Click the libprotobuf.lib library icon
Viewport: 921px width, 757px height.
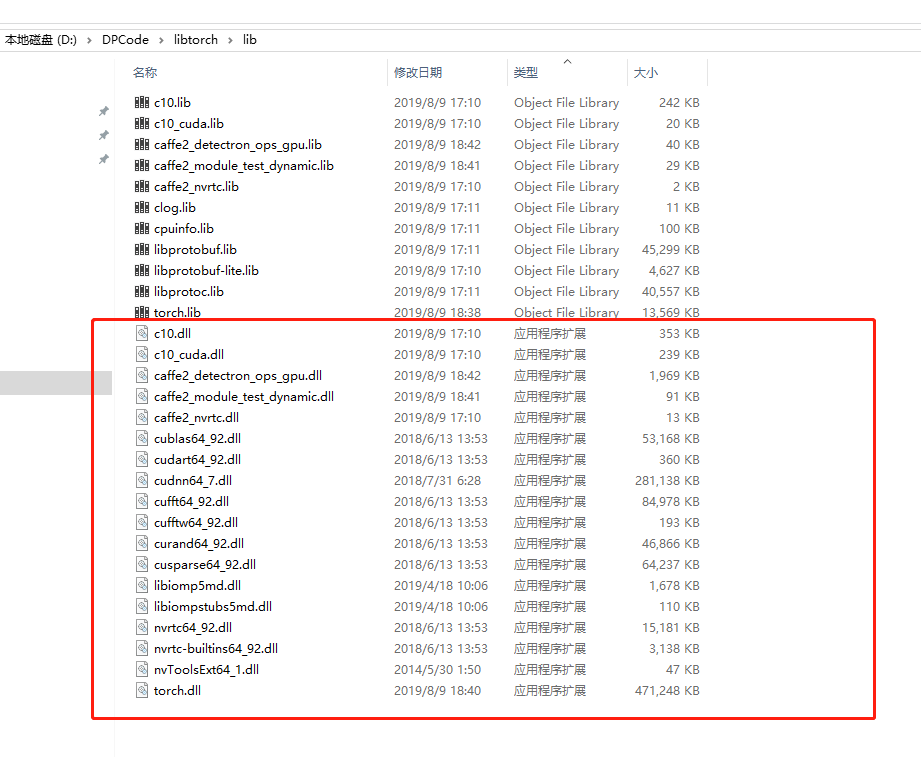click(x=141, y=250)
